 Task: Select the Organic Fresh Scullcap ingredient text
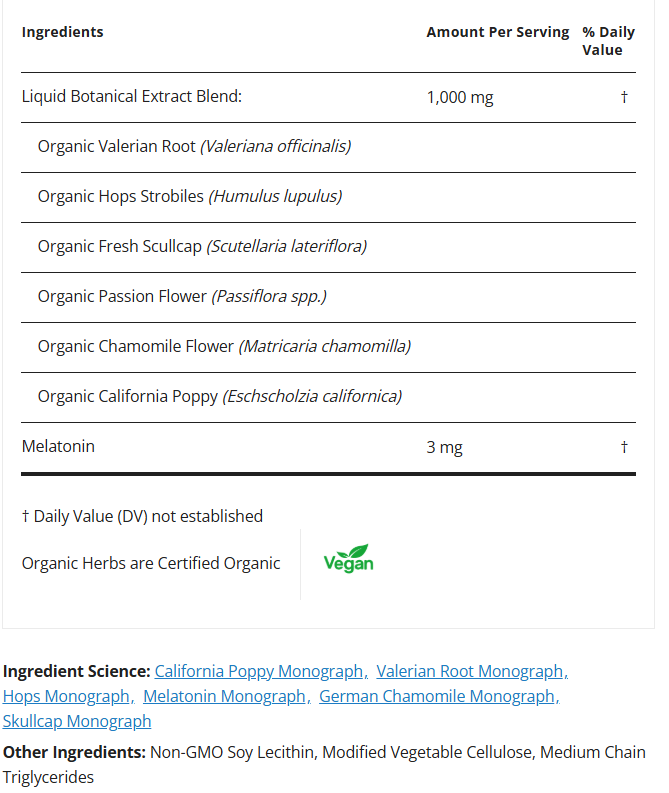tap(202, 246)
